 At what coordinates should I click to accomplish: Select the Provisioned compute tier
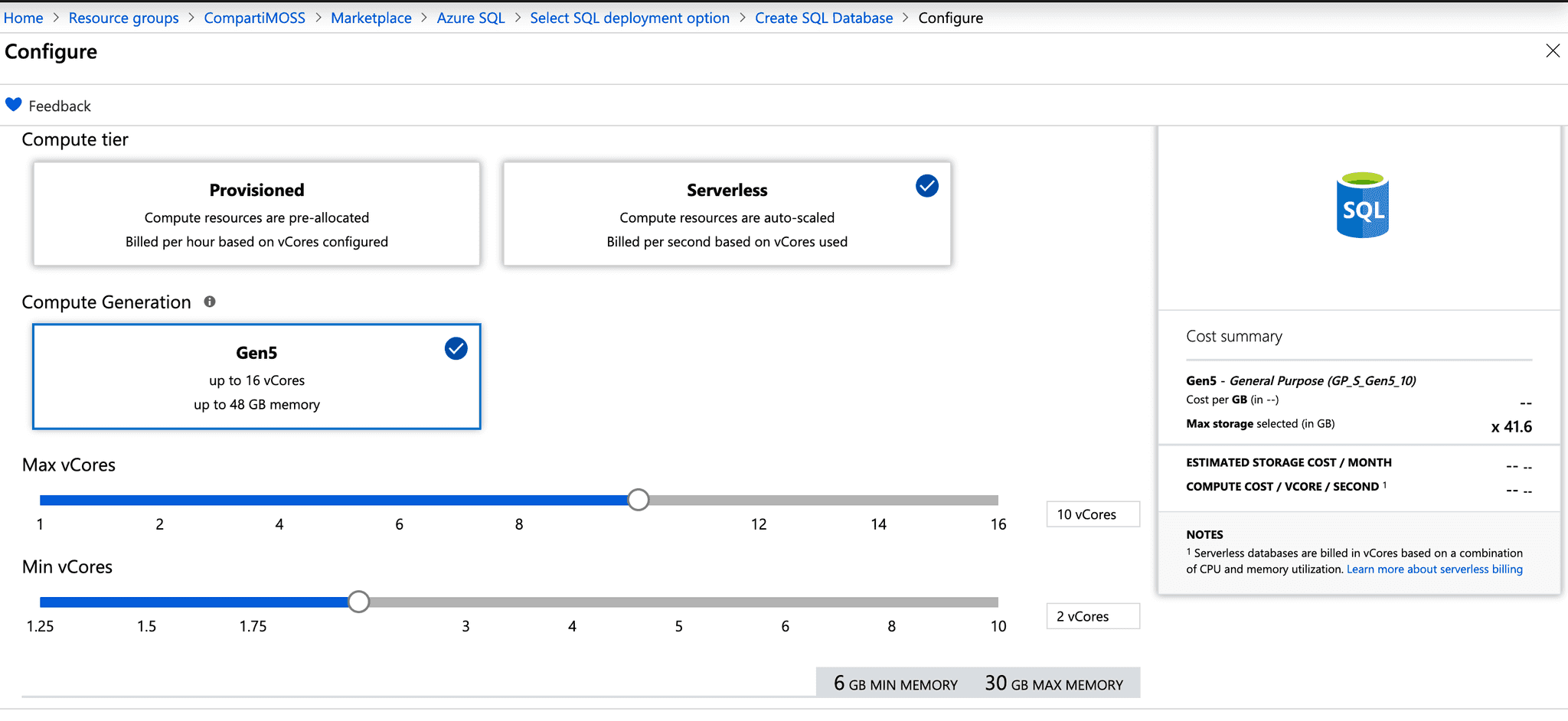click(256, 214)
